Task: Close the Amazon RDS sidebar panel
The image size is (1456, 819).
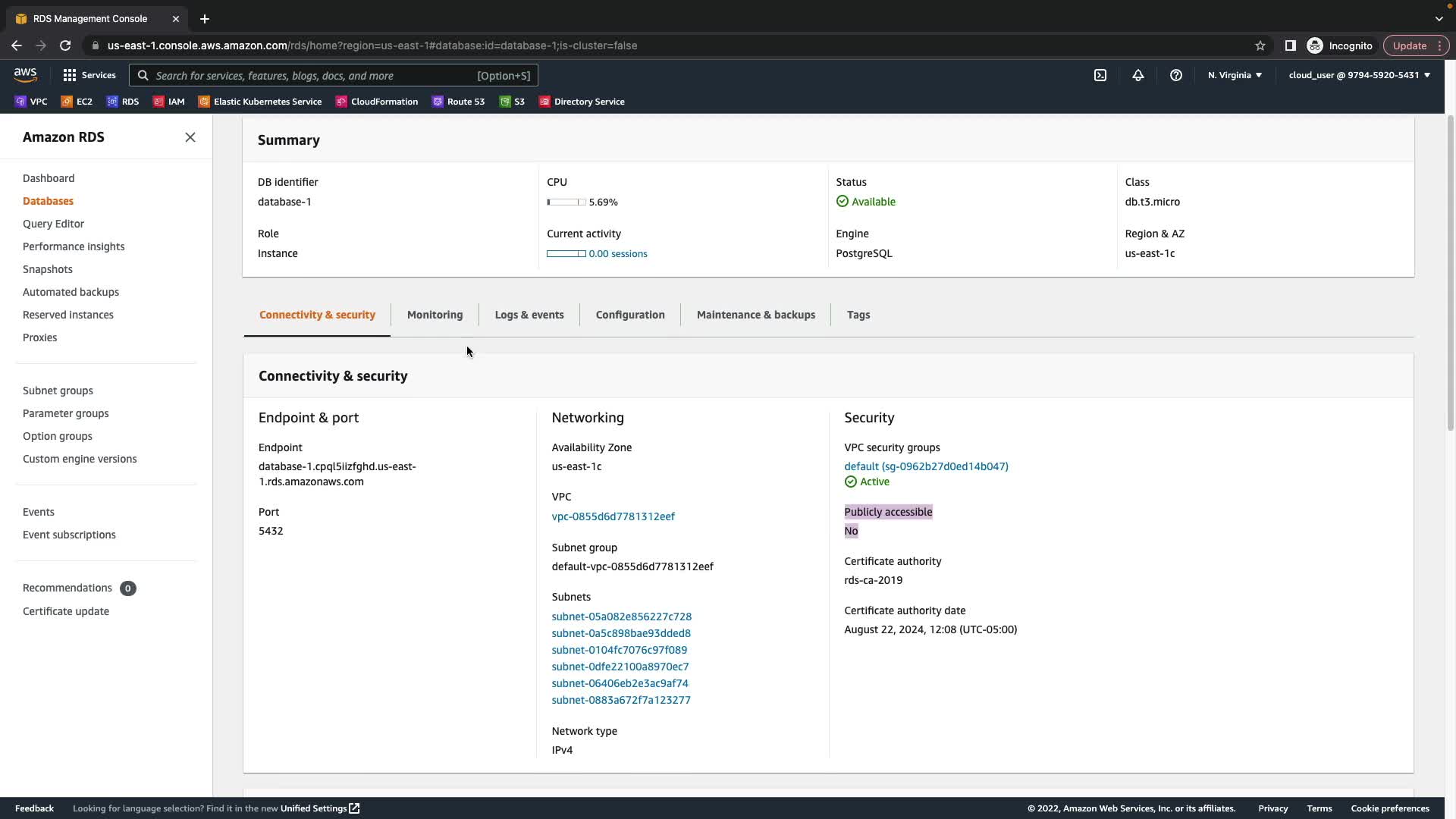Action: tap(190, 137)
